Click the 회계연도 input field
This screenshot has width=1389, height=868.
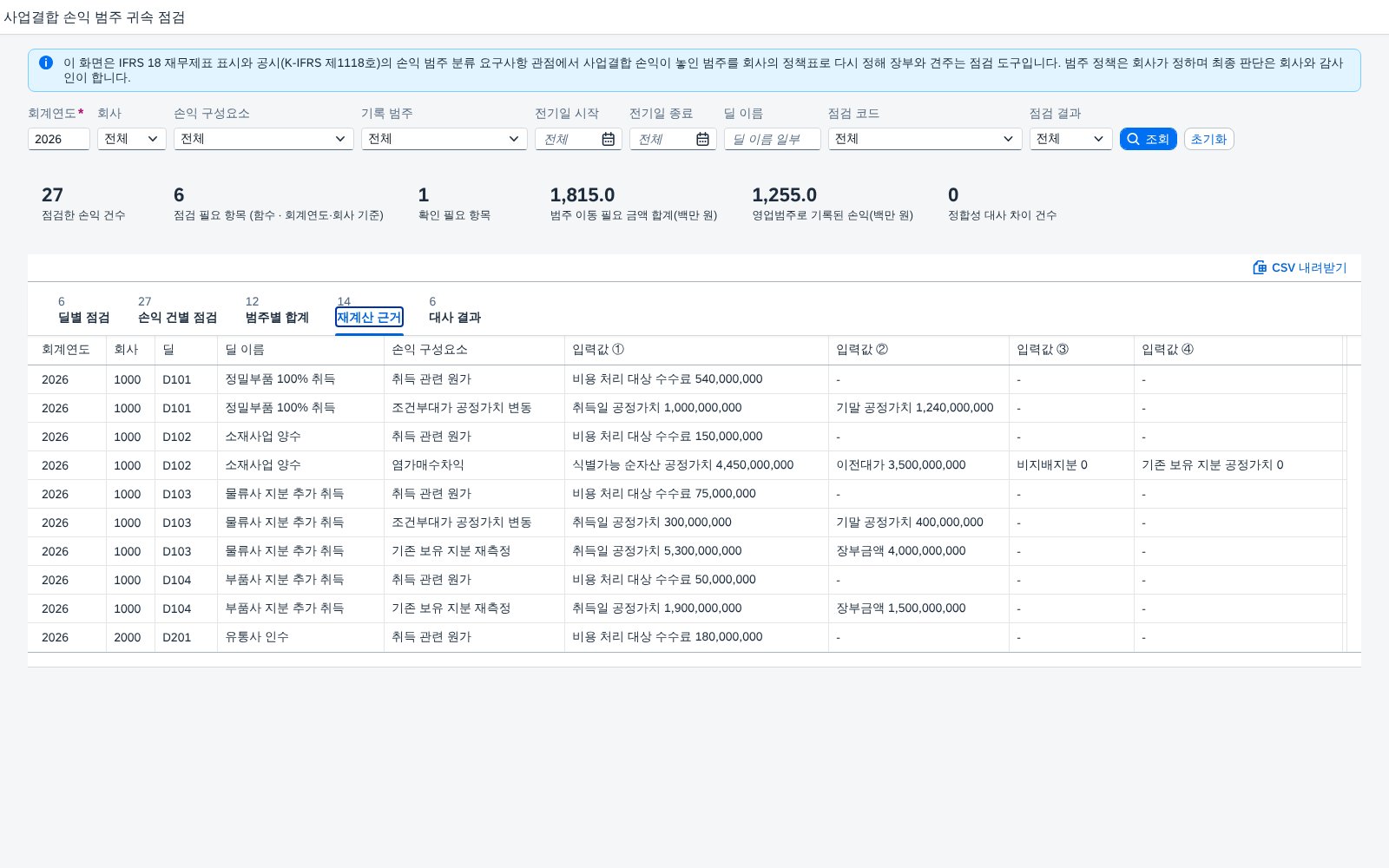pyautogui.click(x=59, y=139)
